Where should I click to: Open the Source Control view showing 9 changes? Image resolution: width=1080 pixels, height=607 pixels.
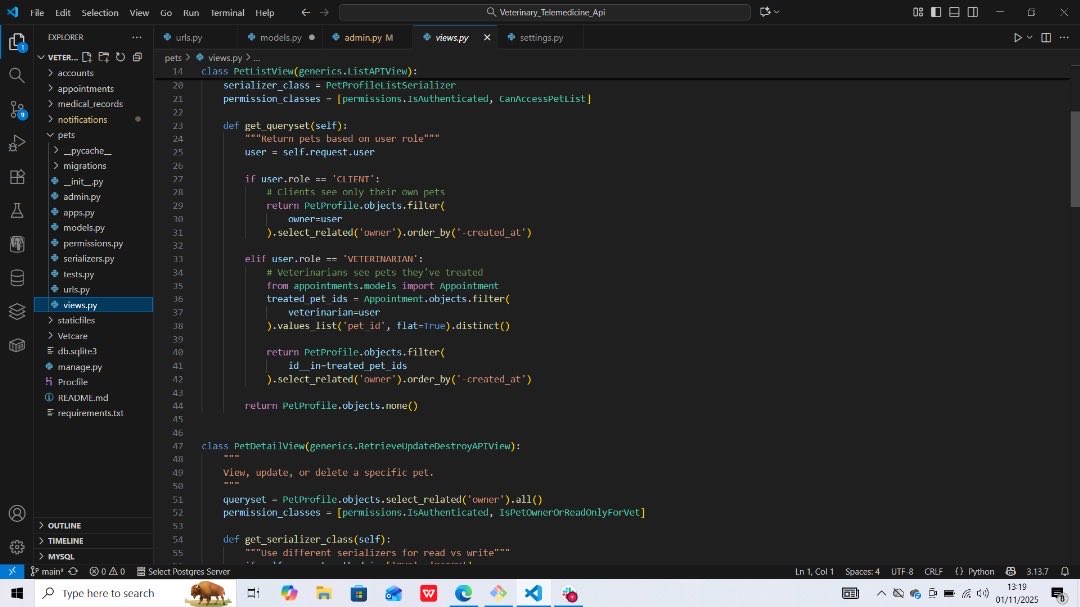coord(16,110)
